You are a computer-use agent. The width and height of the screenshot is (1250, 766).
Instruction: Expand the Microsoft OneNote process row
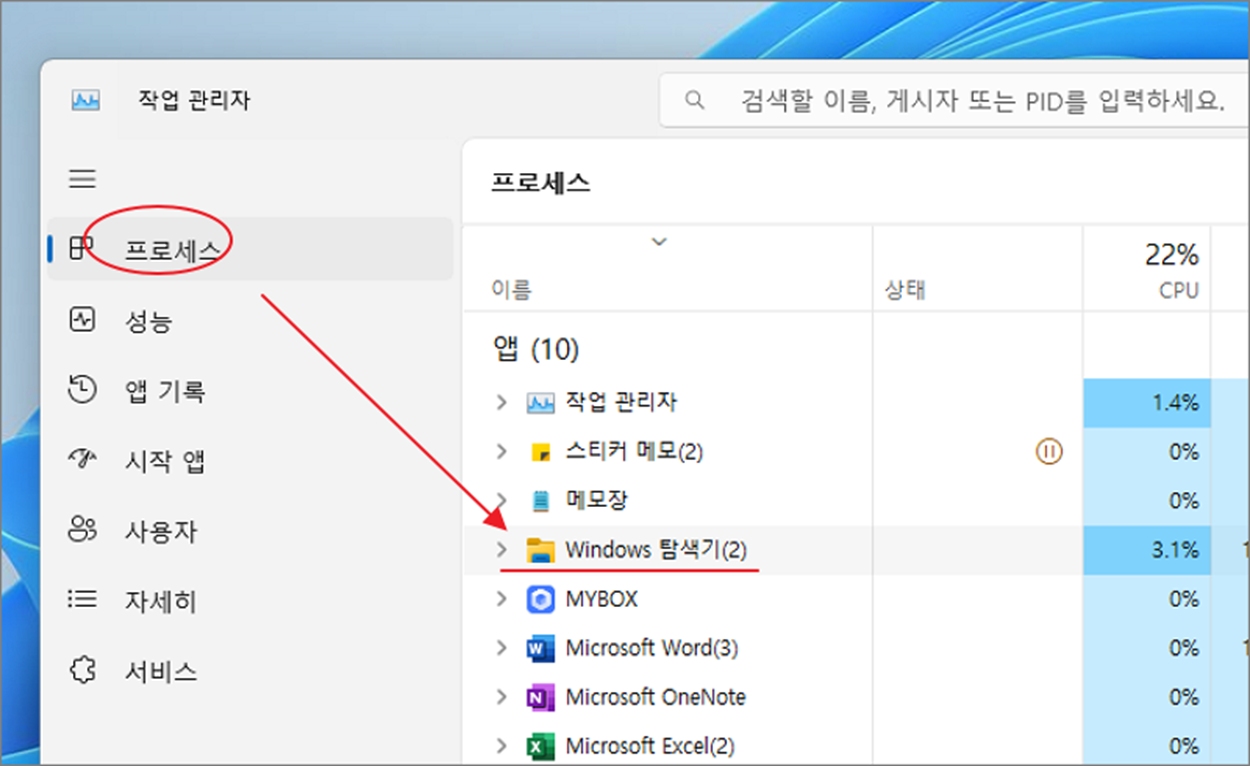(502, 697)
